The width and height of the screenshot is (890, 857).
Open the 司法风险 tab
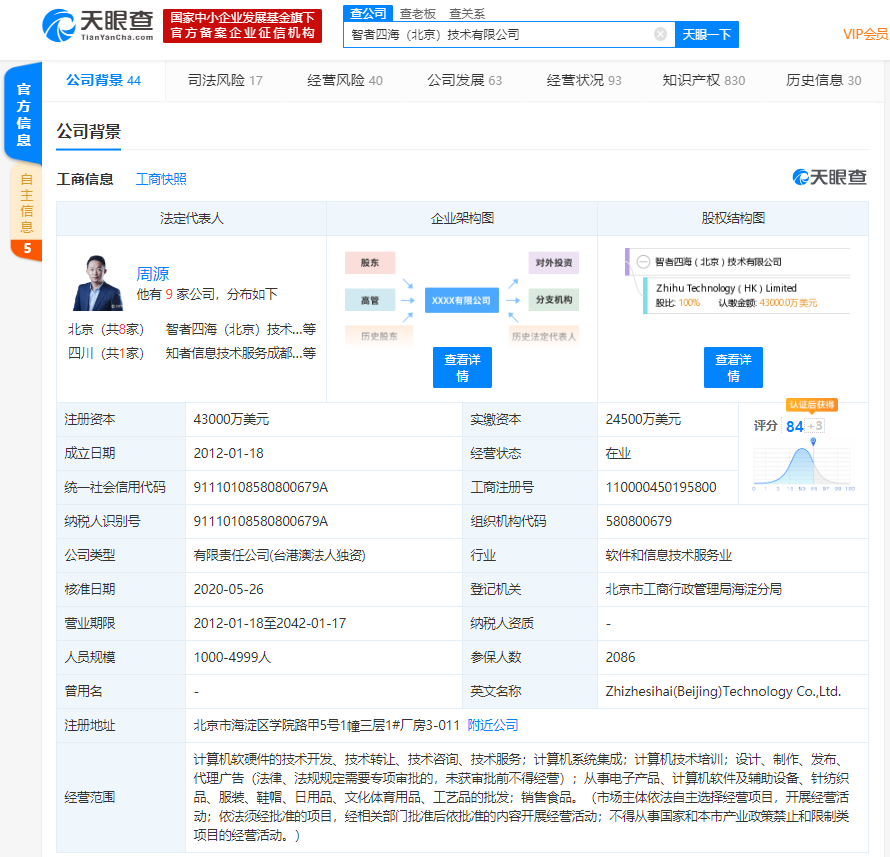click(225, 80)
